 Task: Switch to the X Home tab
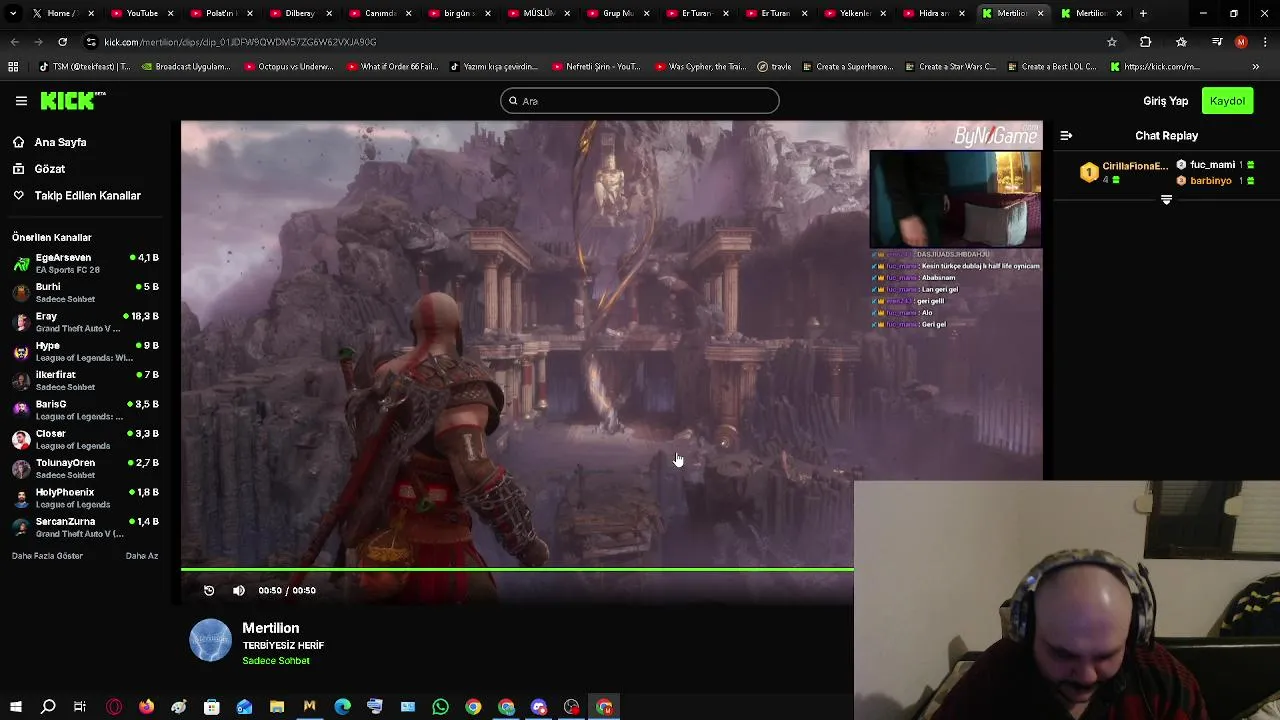pyautogui.click(x=60, y=13)
